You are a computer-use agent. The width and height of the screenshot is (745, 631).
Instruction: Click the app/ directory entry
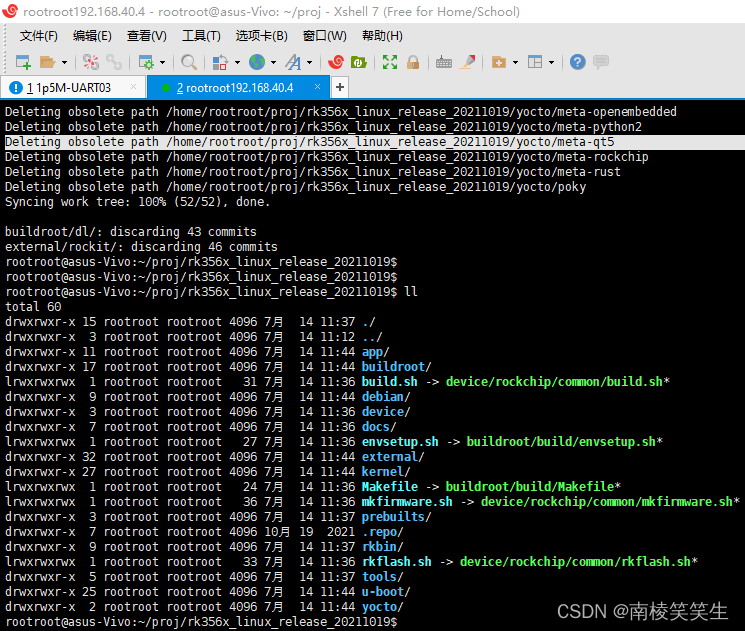(x=375, y=352)
